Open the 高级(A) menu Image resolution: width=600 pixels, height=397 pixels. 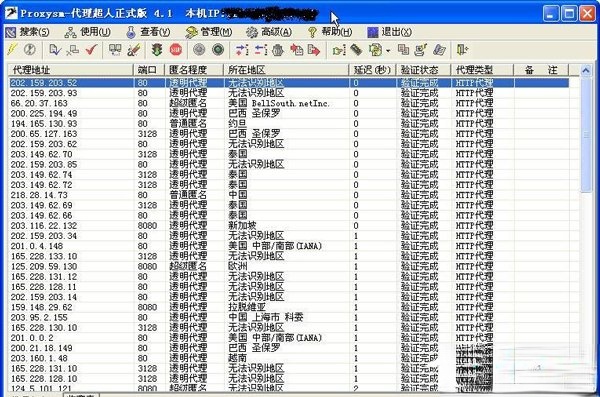[x=269, y=32]
